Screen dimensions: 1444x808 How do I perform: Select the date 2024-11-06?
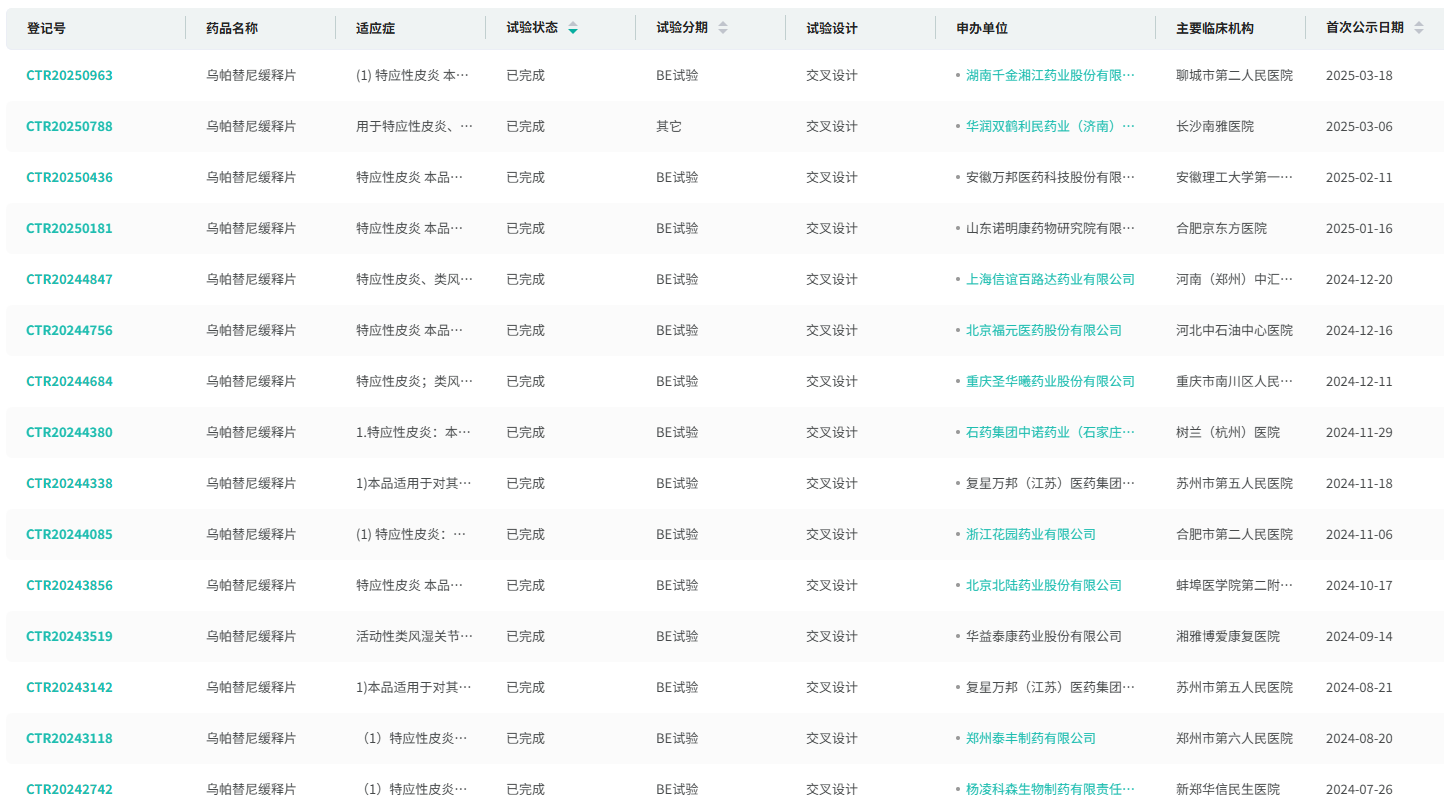pos(1359,534)
